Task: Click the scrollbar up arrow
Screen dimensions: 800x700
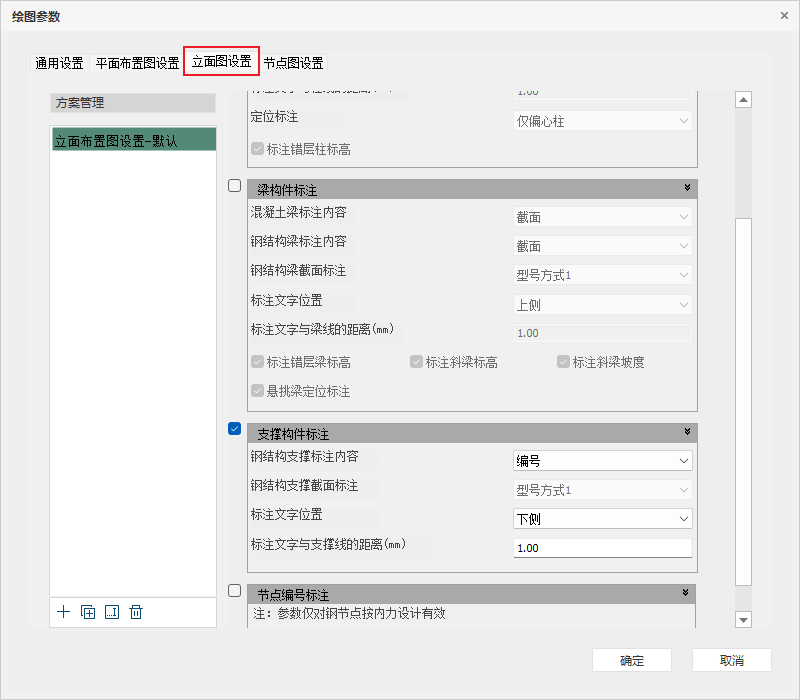Action: (x=743, y=100)
